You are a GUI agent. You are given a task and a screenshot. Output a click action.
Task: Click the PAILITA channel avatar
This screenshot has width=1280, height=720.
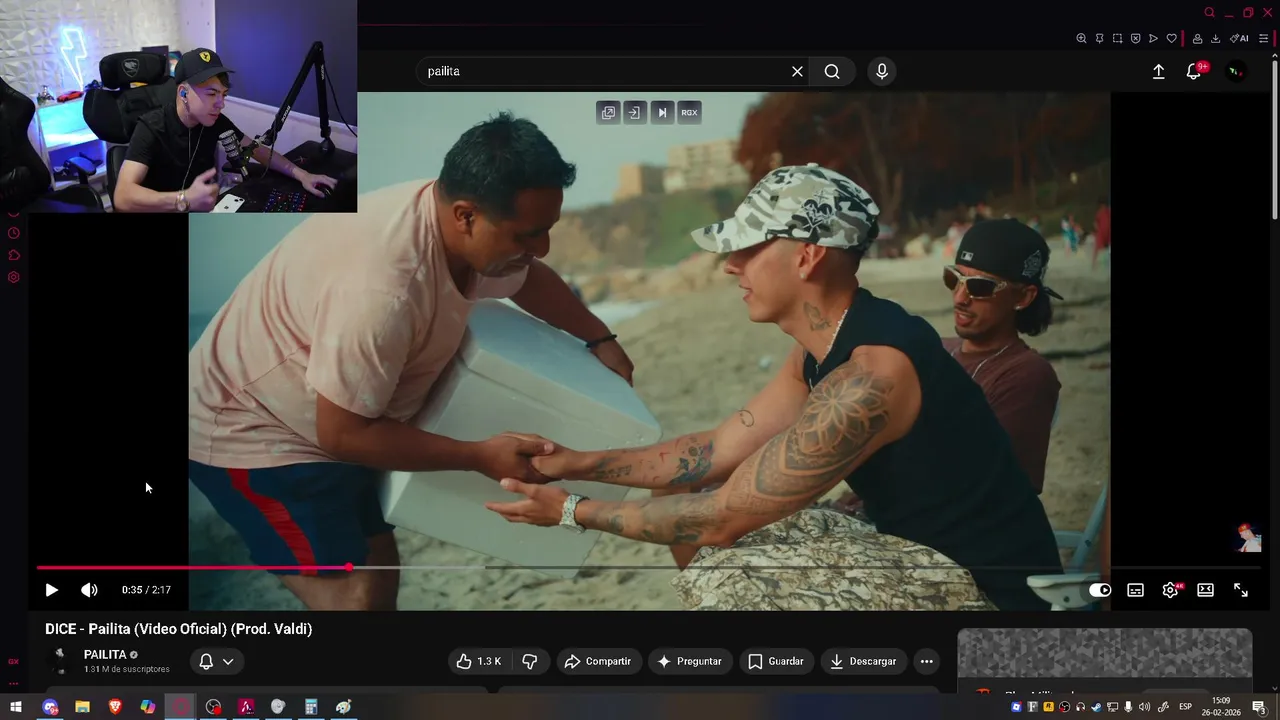60,661
